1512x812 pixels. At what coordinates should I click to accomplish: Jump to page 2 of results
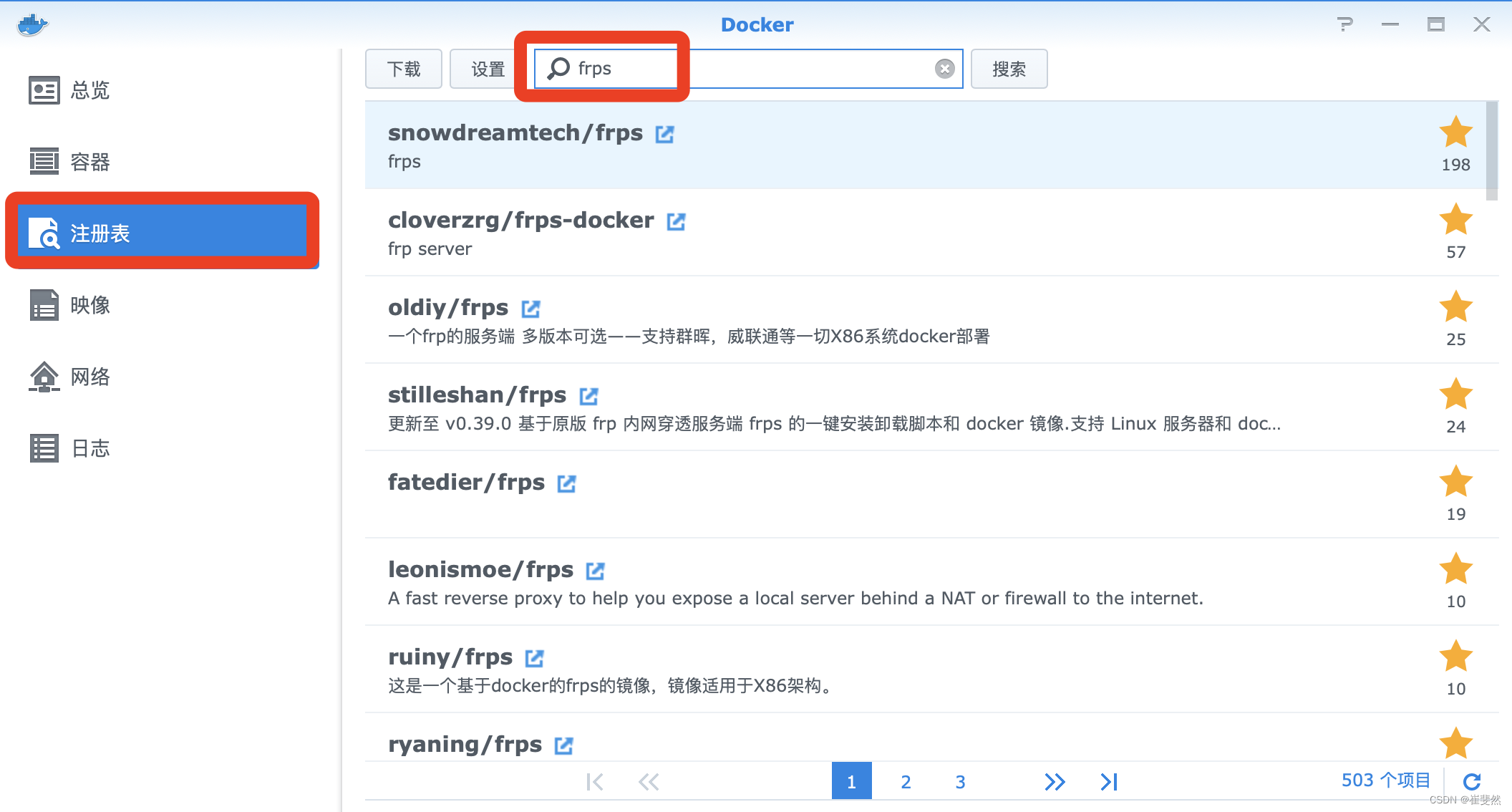coord(906,782)
